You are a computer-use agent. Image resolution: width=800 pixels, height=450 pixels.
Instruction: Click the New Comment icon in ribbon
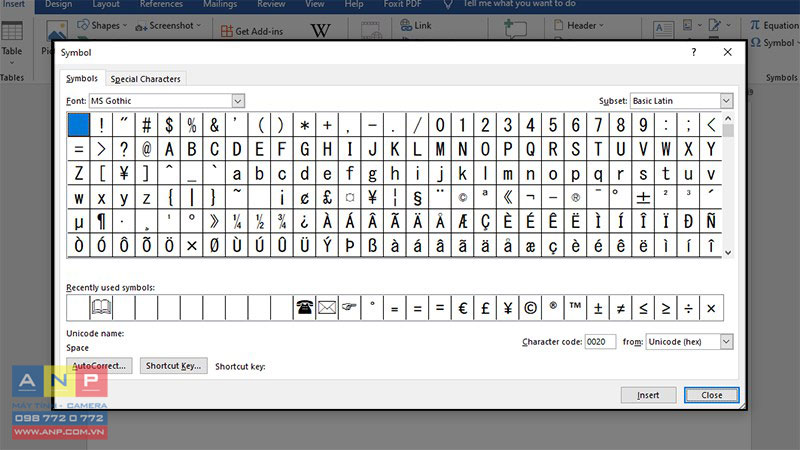tap(515, 29)
